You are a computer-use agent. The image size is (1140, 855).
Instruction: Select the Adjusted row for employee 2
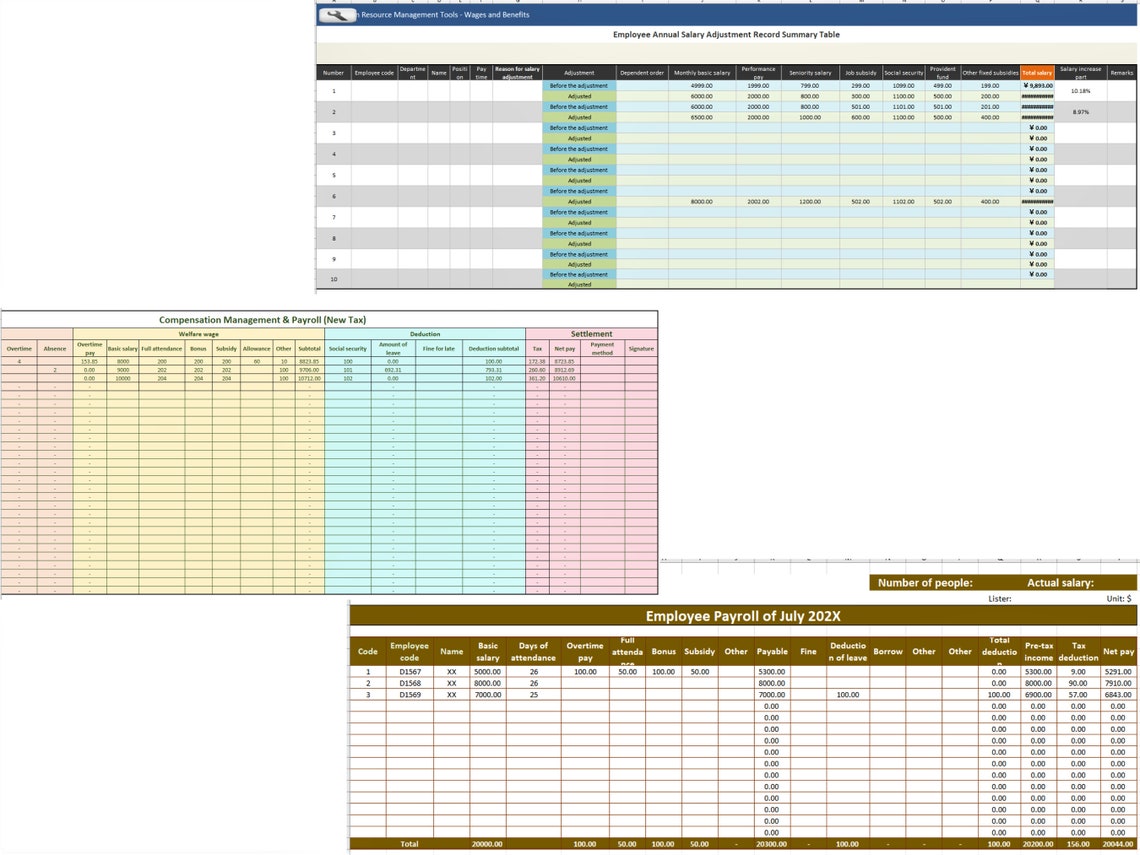click(x=580, y=117)
